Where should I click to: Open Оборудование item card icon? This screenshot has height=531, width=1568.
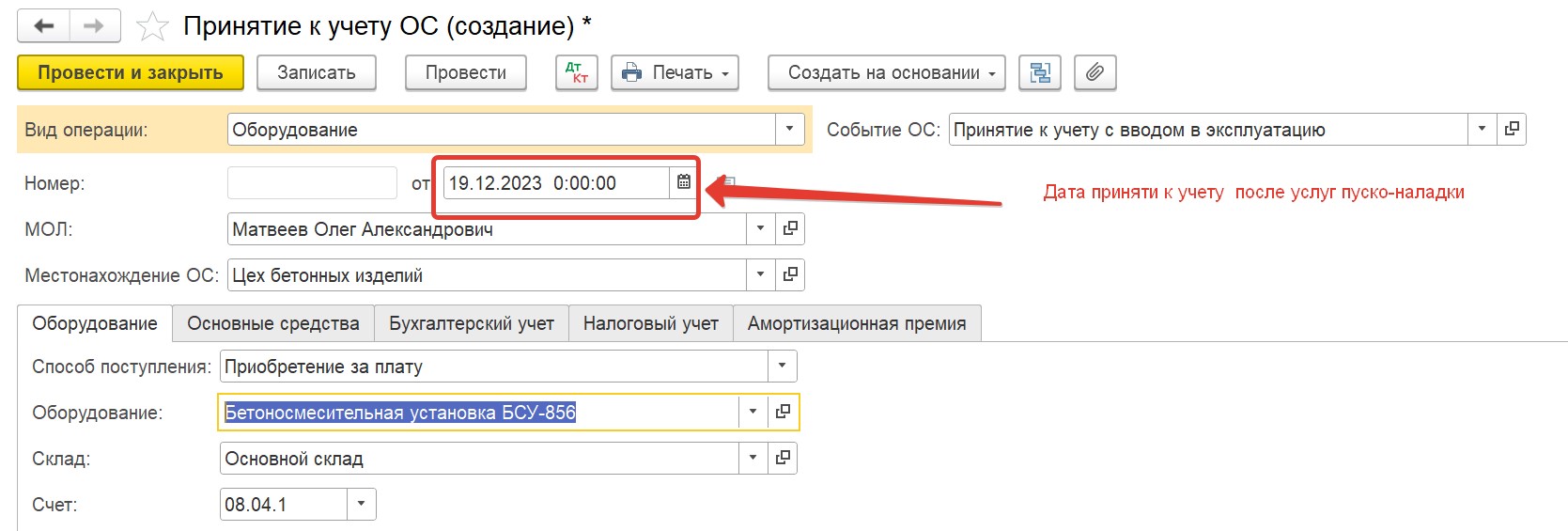(783, 412)
